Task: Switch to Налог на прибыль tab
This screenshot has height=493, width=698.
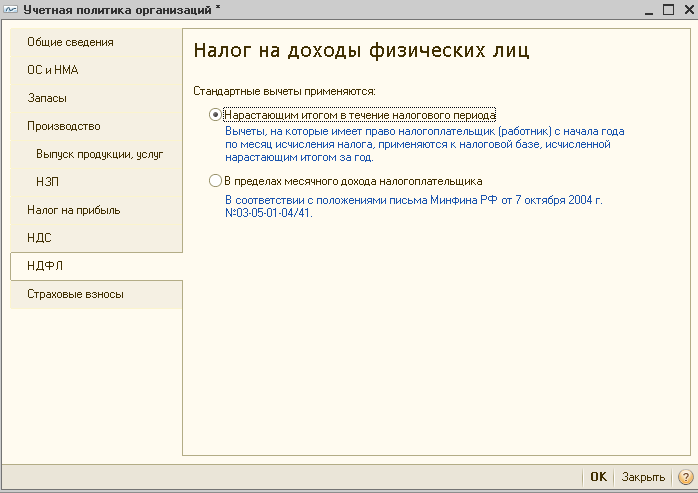Action: [x=96, y=210]
